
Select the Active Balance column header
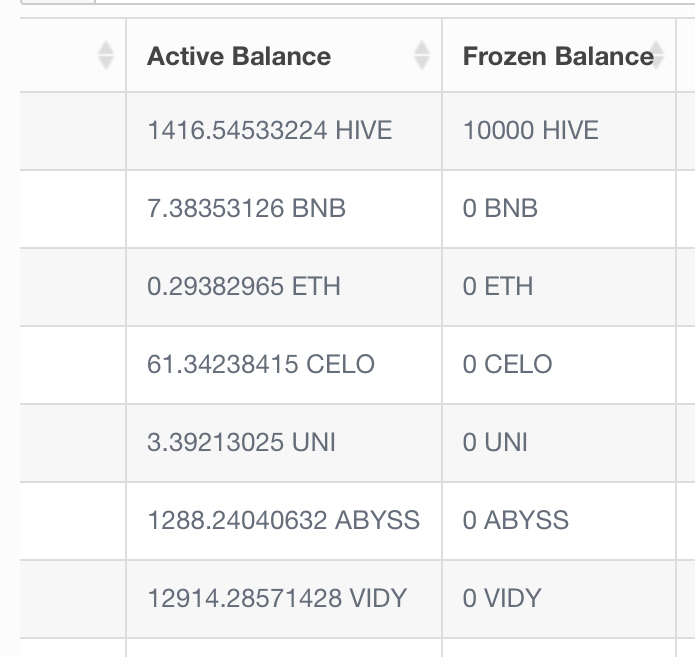[x=284, y=55]
